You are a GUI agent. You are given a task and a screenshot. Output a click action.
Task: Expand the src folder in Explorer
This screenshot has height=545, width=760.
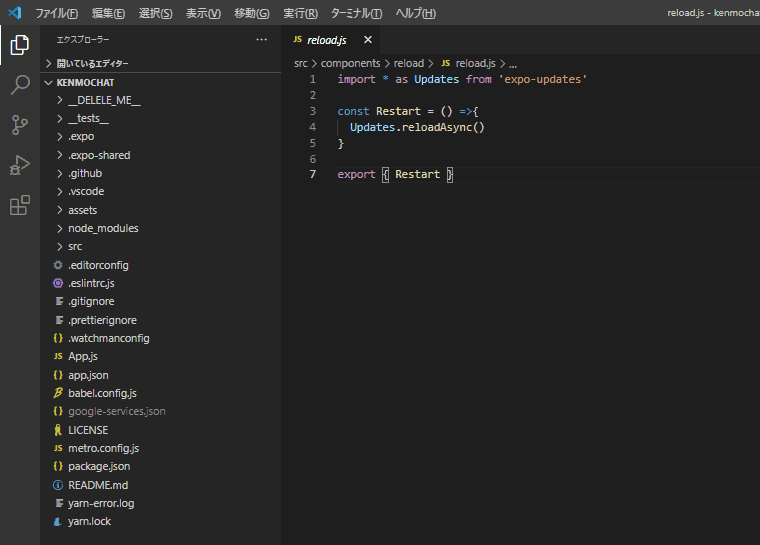pos(60,247)
